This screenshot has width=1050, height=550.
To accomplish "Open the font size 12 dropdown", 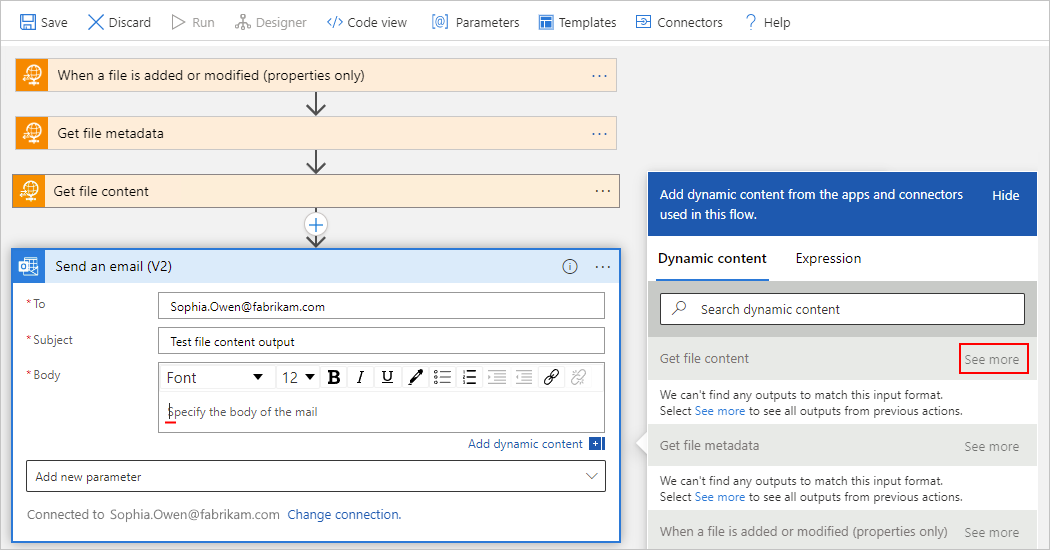I will click(298, 377).
